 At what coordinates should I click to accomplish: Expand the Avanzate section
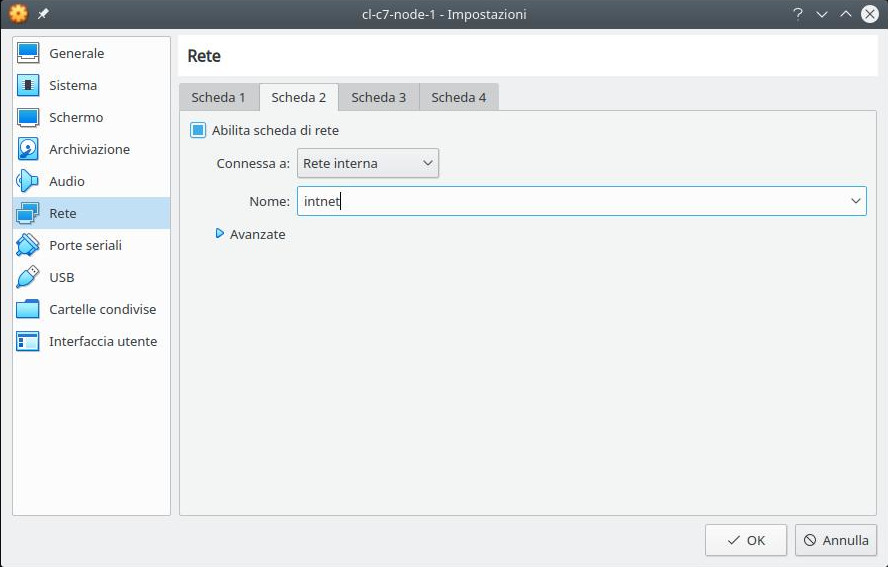pos(220,234)
